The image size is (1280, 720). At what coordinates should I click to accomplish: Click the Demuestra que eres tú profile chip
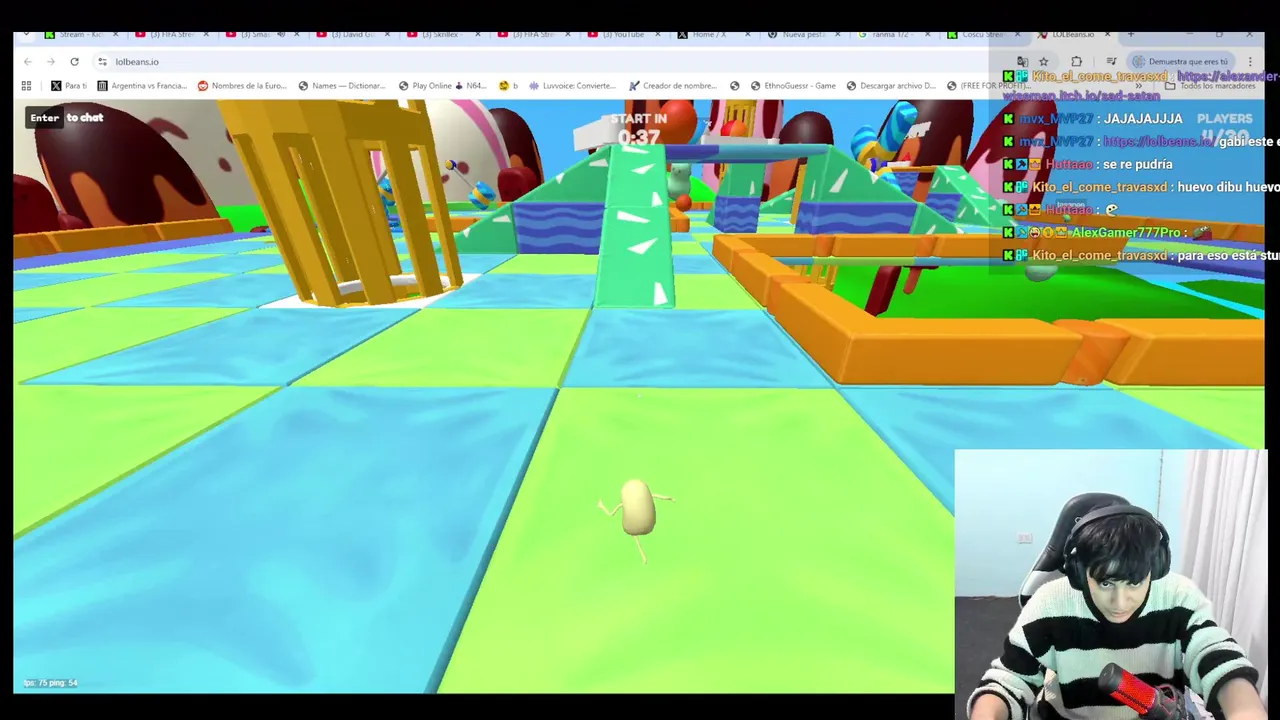[x=1181, y=62]
